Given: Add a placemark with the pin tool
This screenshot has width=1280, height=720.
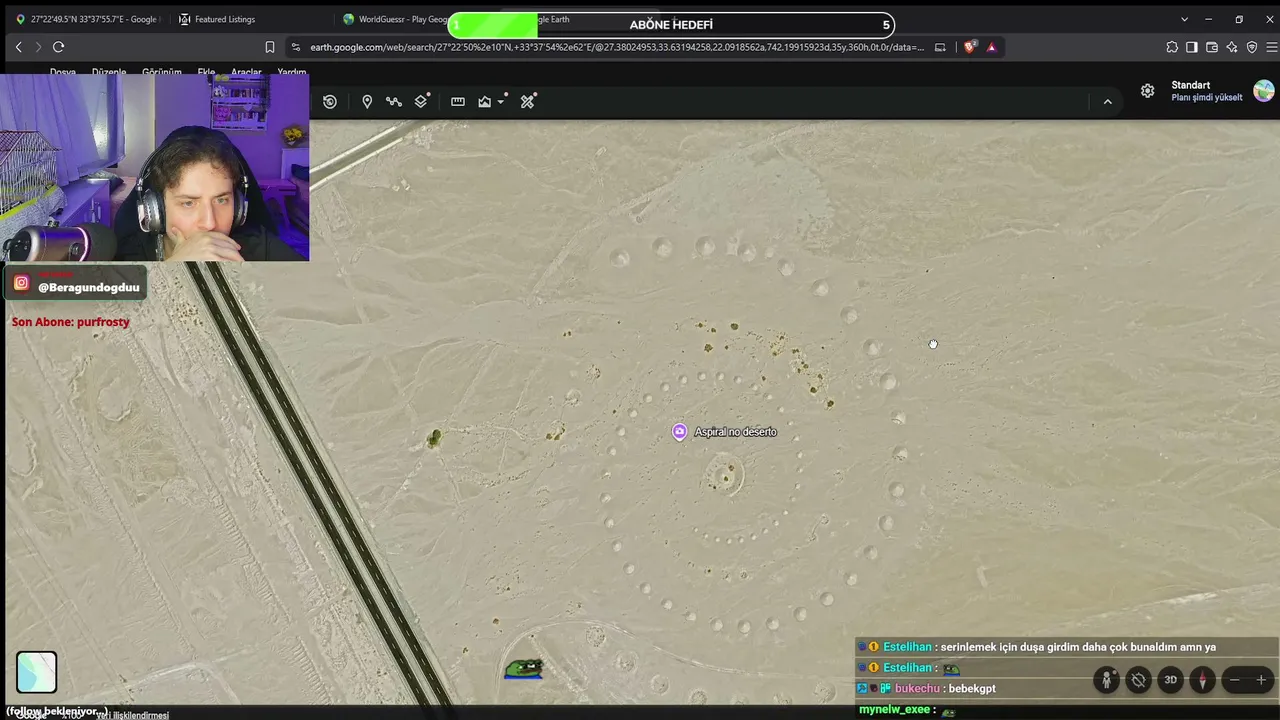Looking at the screenshot, I should tap(367, 101).
